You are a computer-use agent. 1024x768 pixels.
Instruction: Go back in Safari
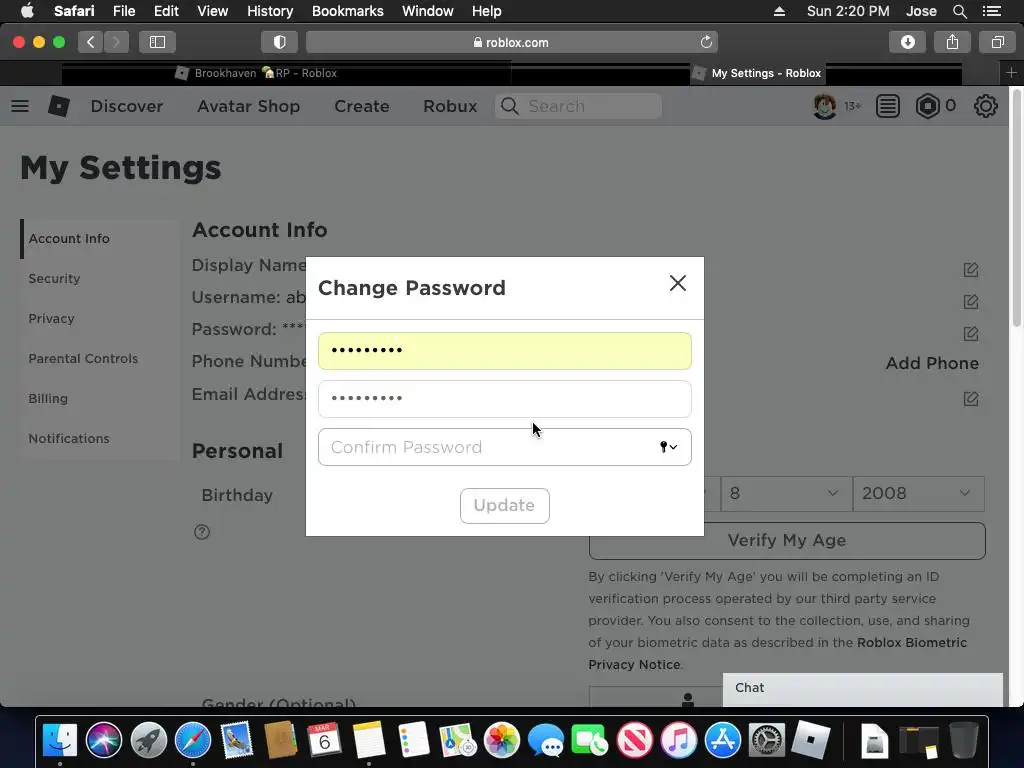(x=91, y=42)
